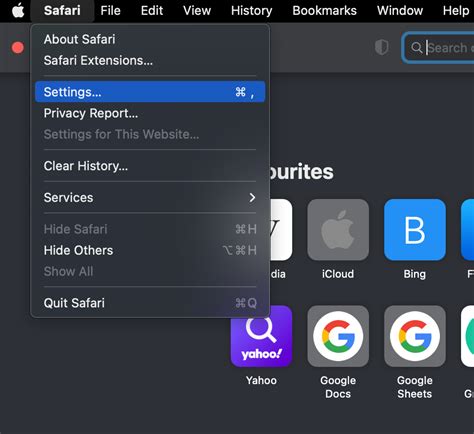Image resolution: width=474 pixels, height=434 pixels.
Task: Choose Quit Safari
Action: coord(150,303)
